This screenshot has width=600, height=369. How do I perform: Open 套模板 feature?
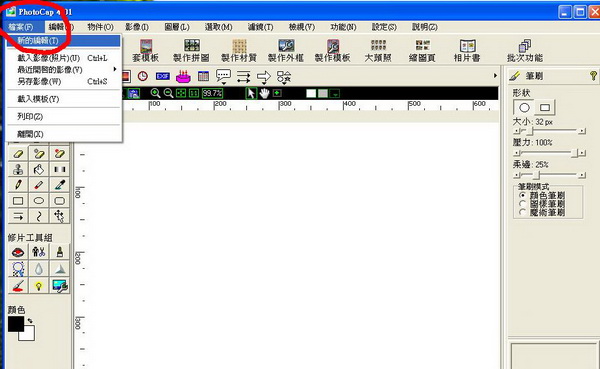[x=145, y=51]
